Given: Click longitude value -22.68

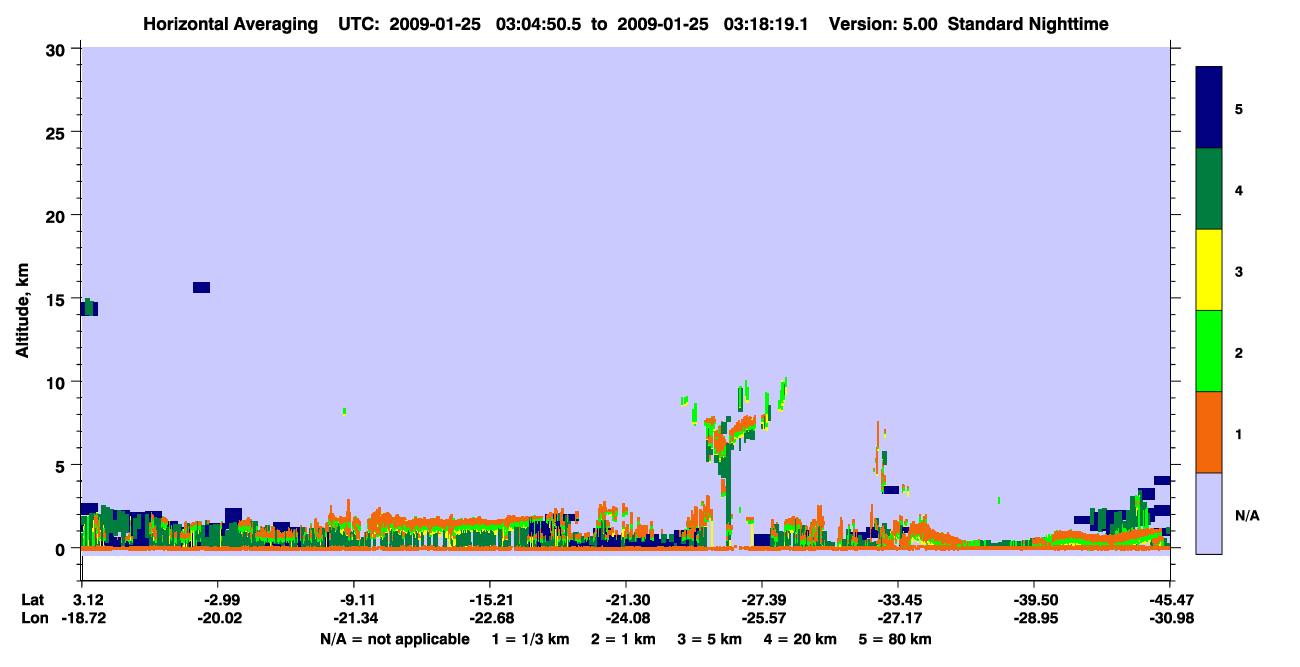Looking at the screenshot, I should [x=489, y=618].
